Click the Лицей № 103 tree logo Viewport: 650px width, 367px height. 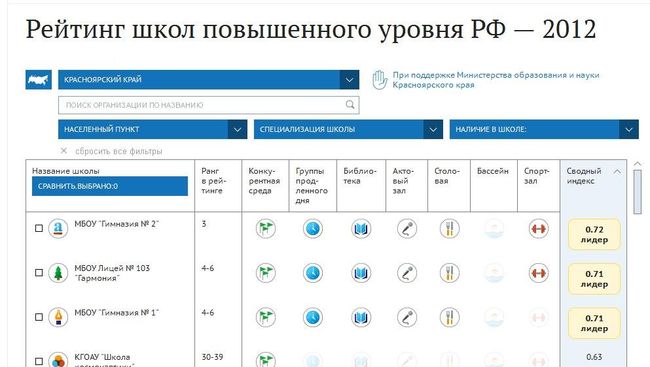pyautogui.click(x=58, y=273)
